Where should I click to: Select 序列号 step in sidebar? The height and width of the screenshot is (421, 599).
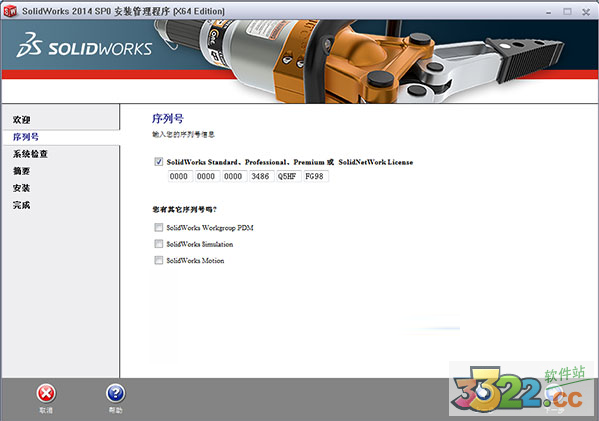coord(26,137)
